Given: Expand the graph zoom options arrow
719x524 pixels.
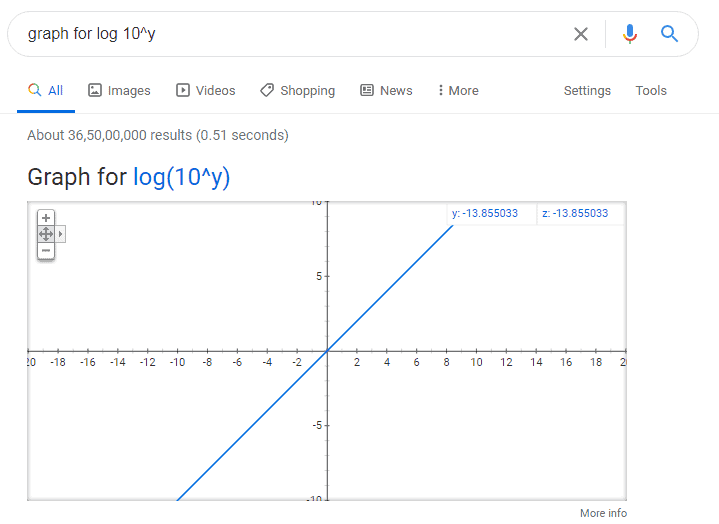Looking at the screenshot, I should tap(61, 234).
